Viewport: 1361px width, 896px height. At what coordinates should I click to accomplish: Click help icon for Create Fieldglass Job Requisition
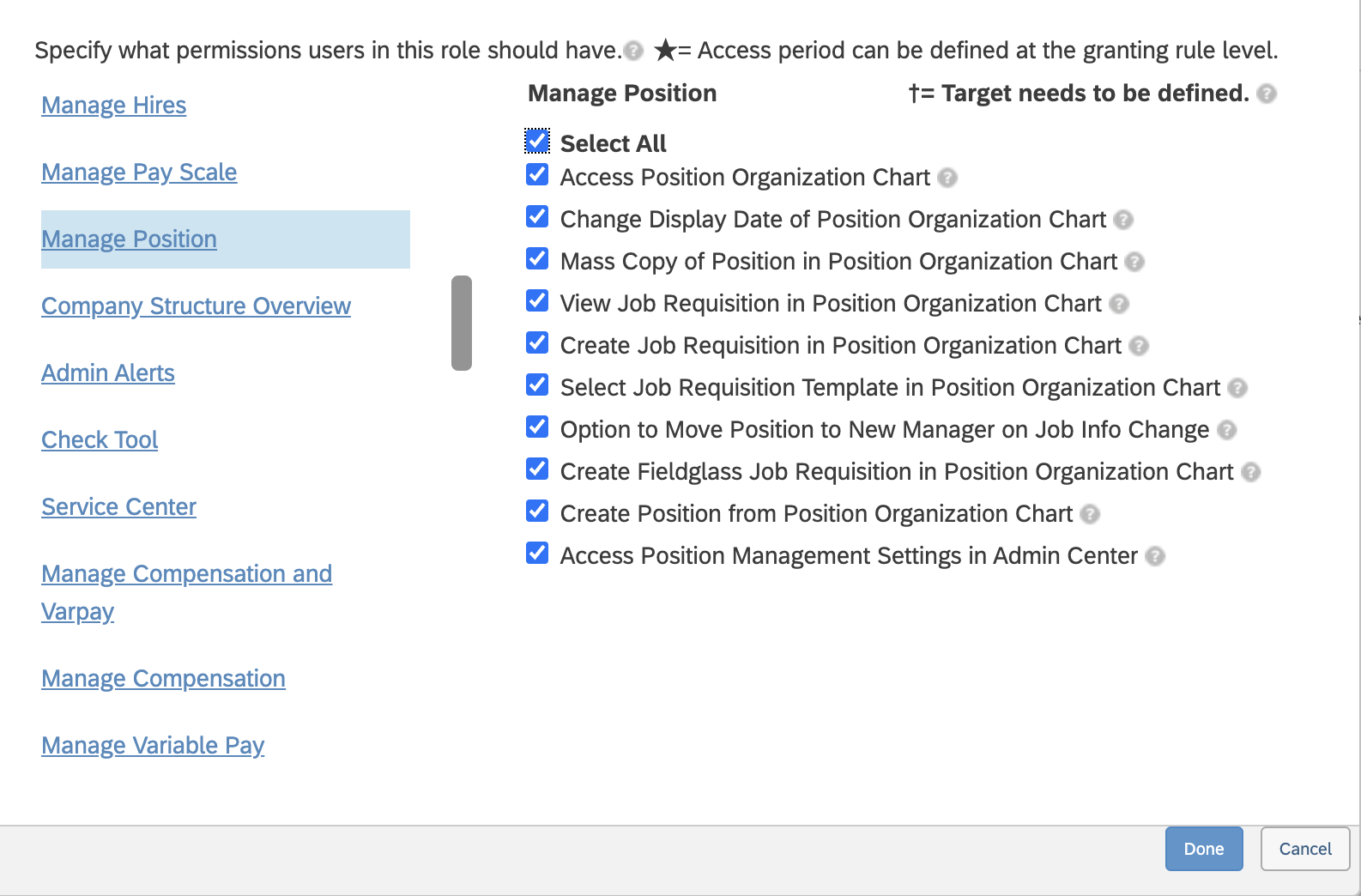tap(1250, 472)
